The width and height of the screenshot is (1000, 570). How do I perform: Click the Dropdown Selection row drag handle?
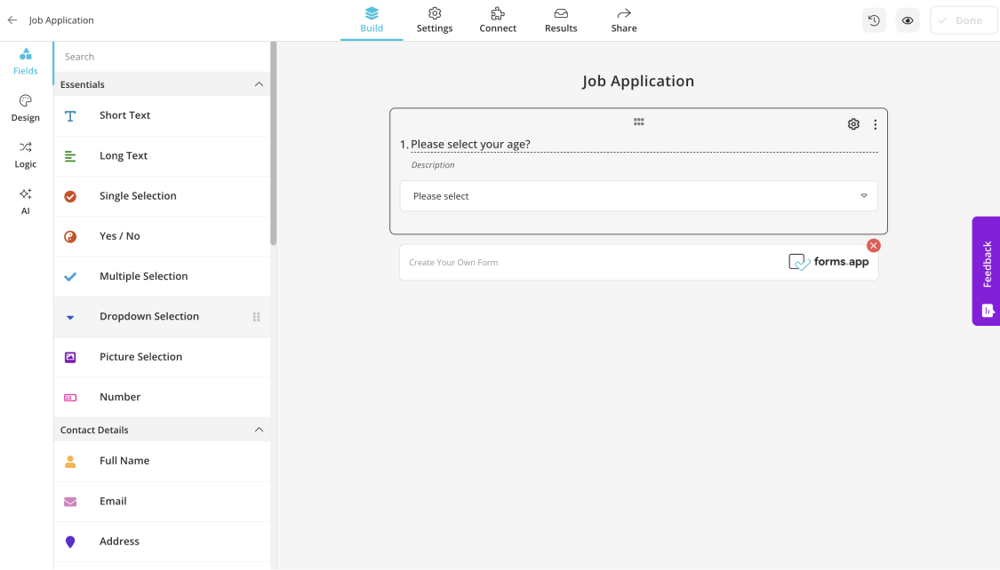(x=256, y=317)
